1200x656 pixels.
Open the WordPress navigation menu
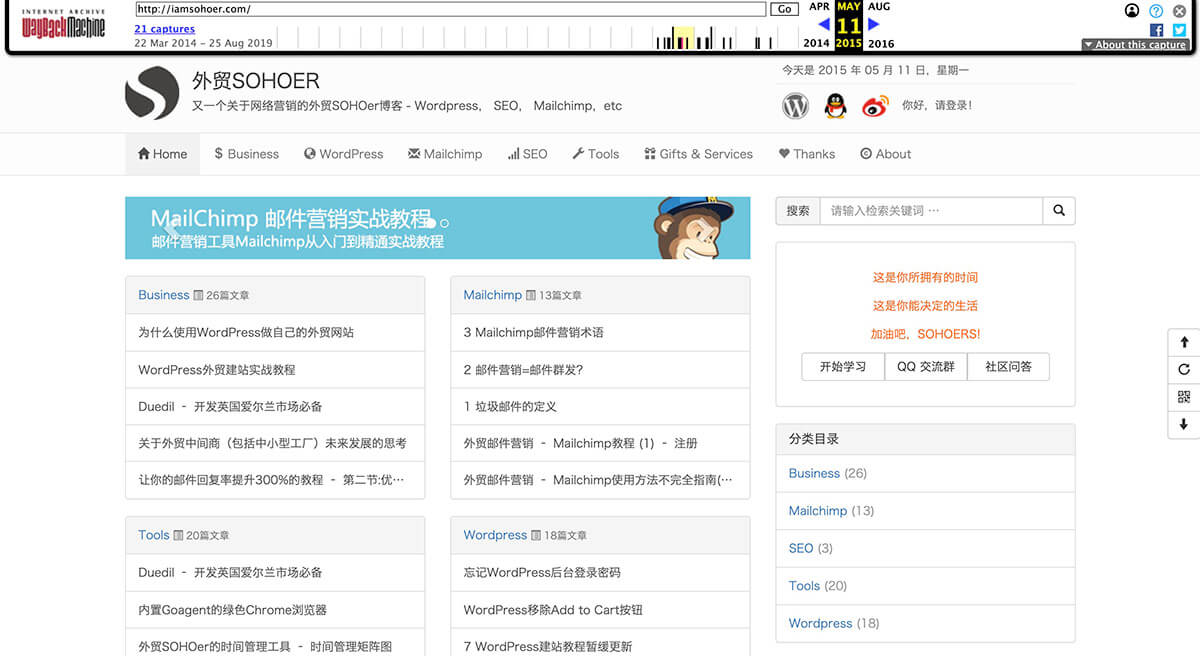point(344,154)
